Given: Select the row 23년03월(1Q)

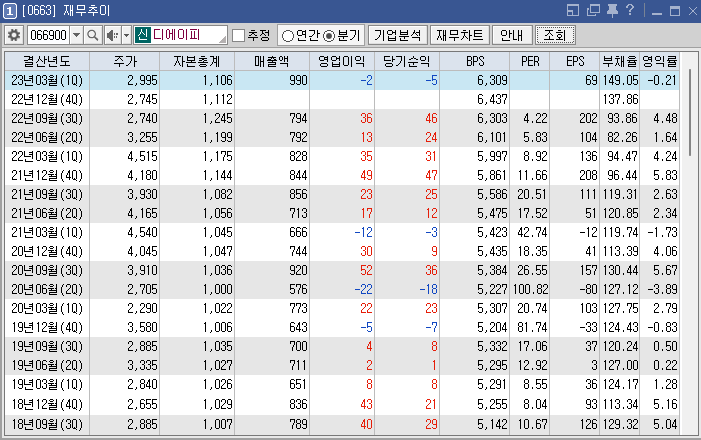Looking at the screenshot, I should click(342, 80).
